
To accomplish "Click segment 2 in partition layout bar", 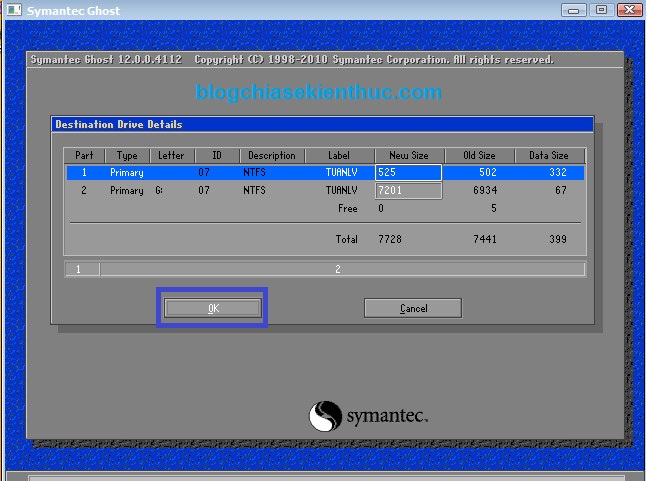I will point(342,269).
